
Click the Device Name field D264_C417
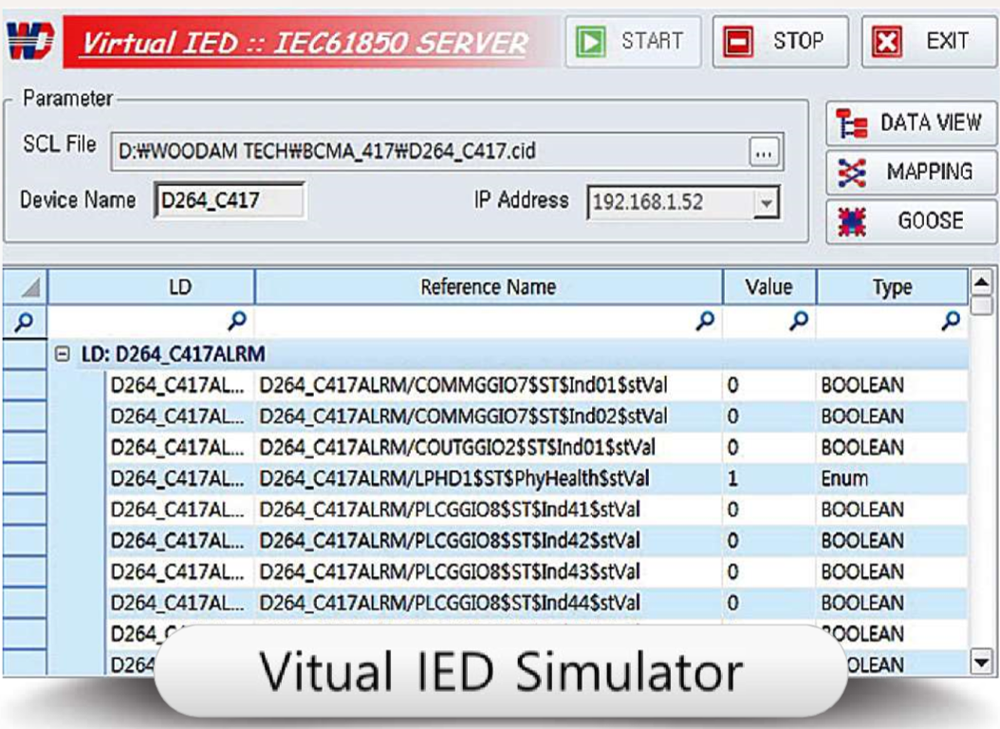(x=230, y=201)
